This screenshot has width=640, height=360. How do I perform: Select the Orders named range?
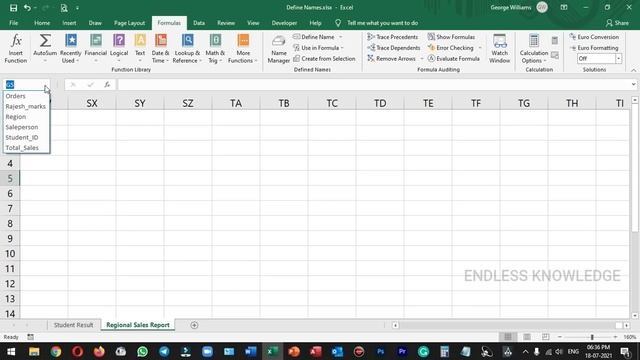(x=27, y=96)
